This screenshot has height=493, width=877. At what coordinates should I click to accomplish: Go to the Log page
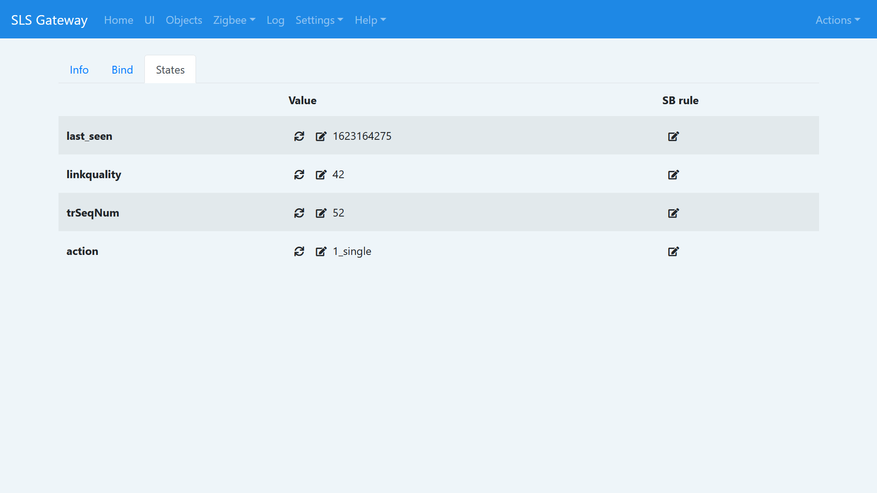(x=275, y=20)
